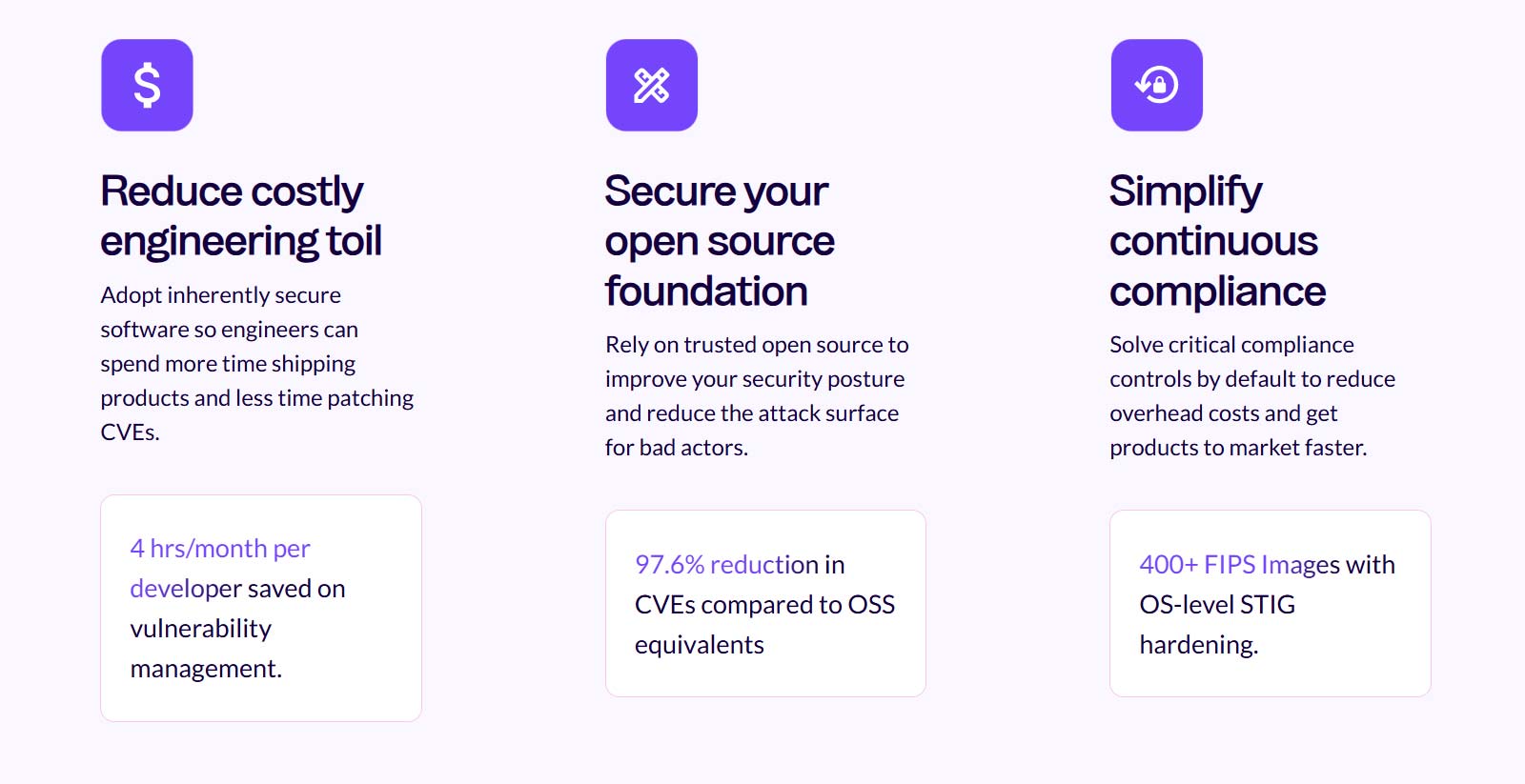1525x784 pixels.
Task: Click 'hardening.' in the third stat card
Action: click(1199, 645)
